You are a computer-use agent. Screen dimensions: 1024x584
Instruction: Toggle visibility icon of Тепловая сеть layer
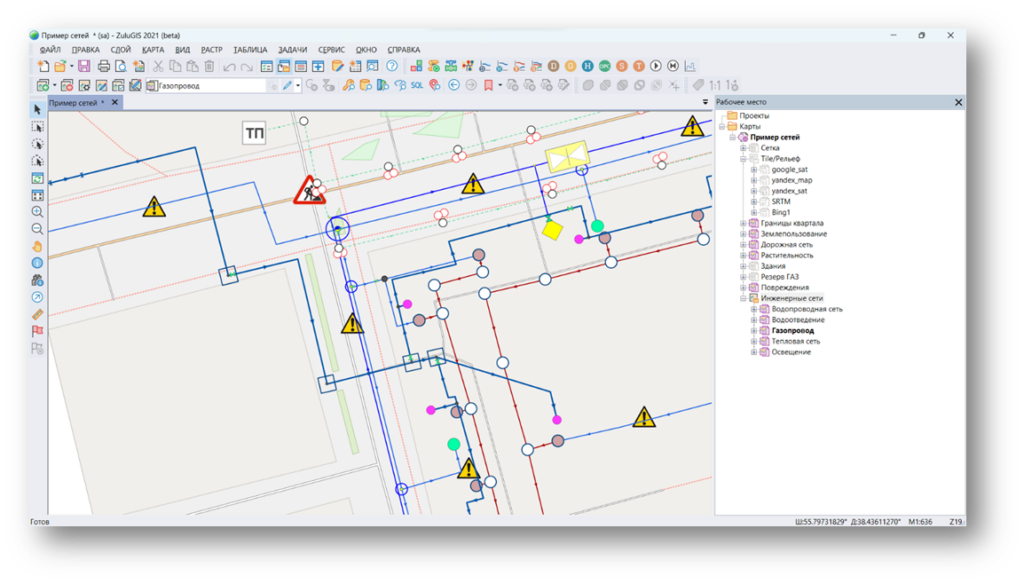[764, 342]
